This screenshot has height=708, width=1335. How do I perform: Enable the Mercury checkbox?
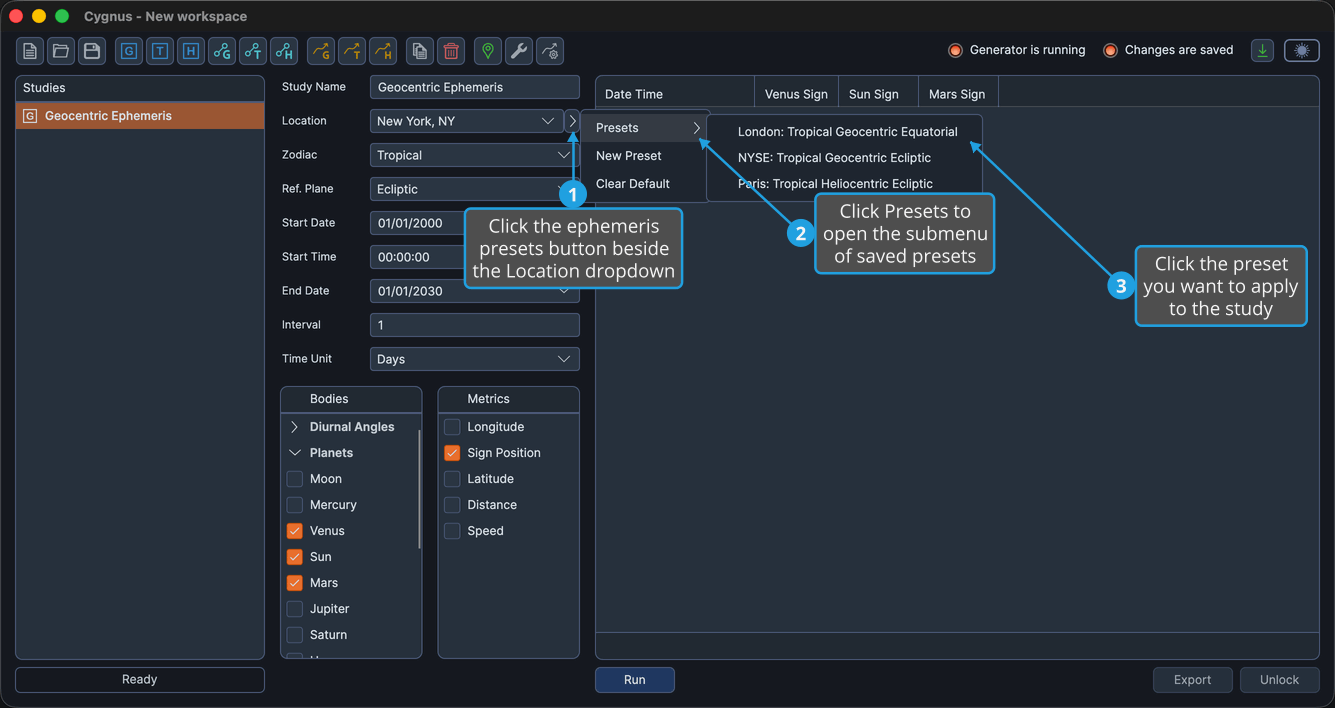pyautogui.click(x=295, y=505)
